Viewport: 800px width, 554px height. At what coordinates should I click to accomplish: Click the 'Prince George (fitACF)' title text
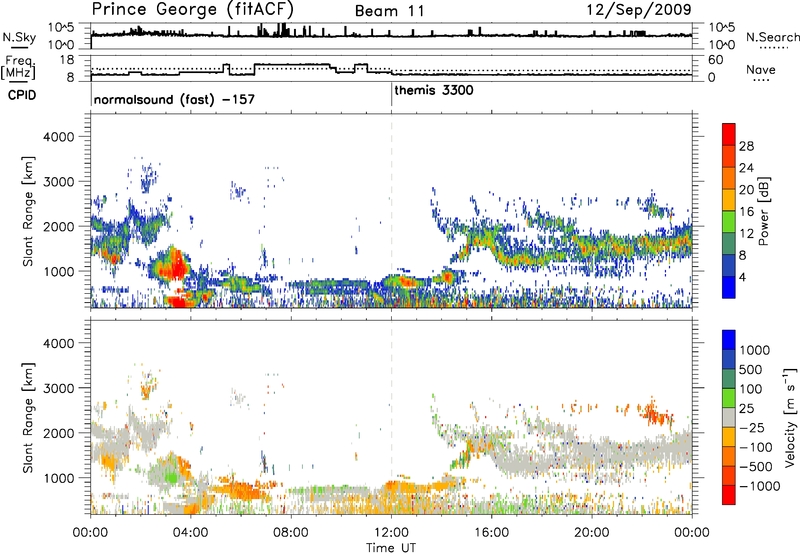click(x=192, y=10)
